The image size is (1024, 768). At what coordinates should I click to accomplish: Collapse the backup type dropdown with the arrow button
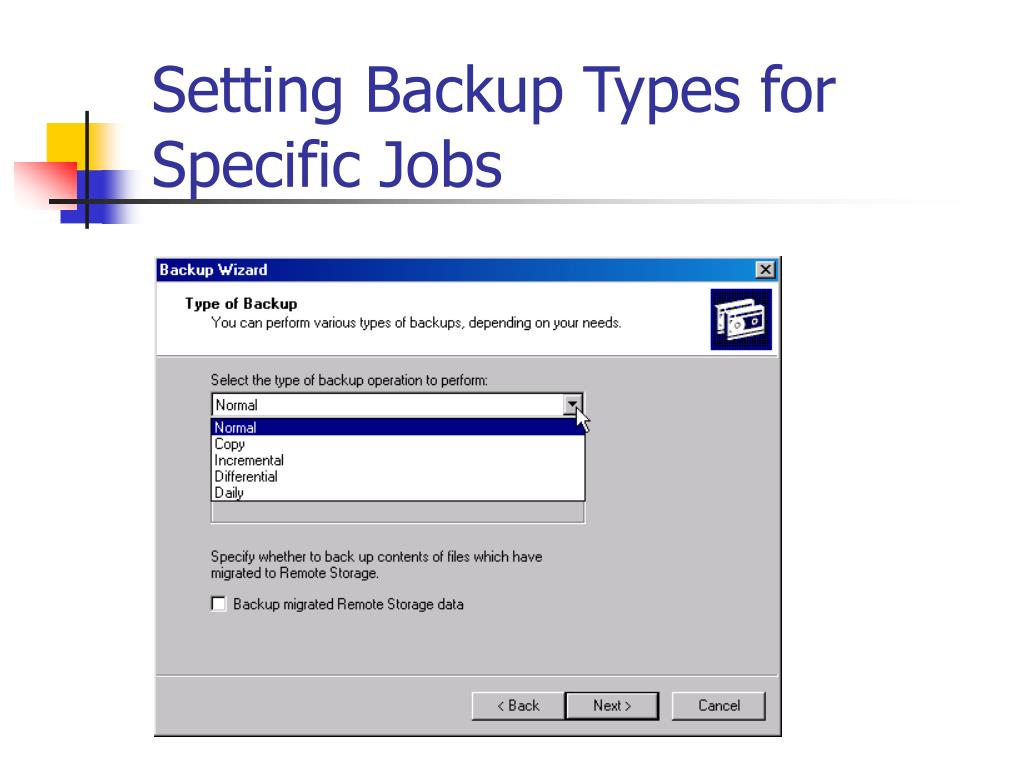pos(572,405)
